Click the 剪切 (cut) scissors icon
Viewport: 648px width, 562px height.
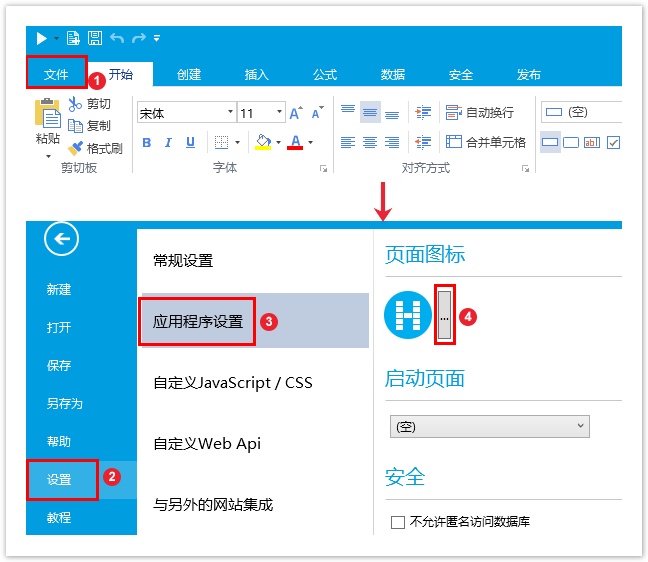(76, 104)
